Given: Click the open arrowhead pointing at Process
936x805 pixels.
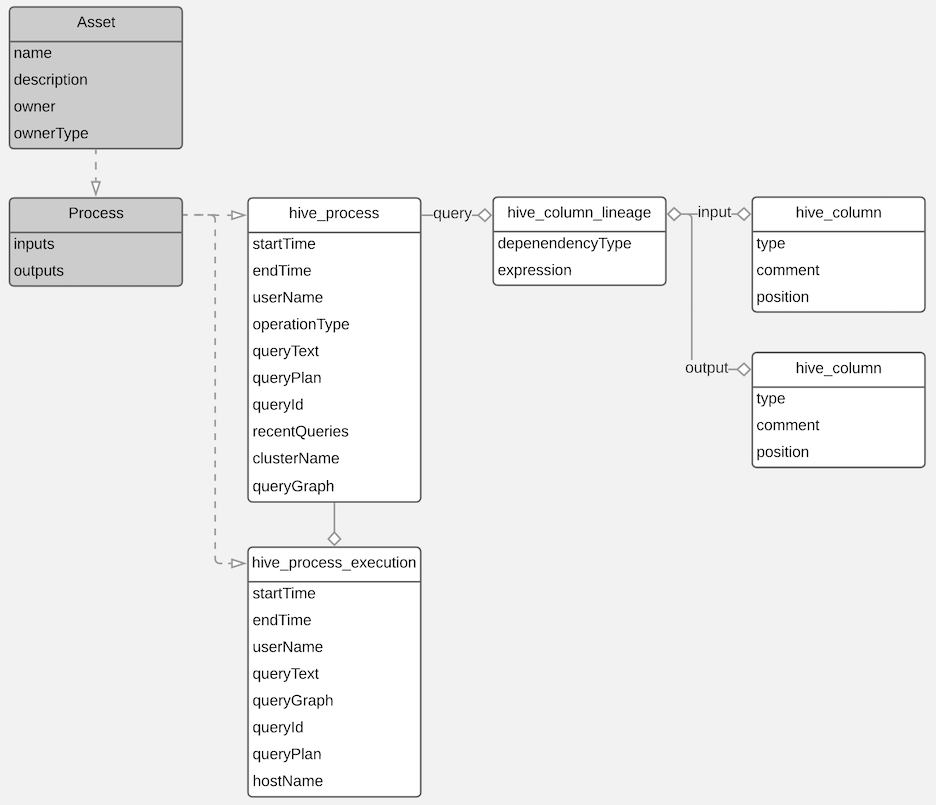Looking at the screenshot, I should pyautogui.click(x=96, y=186).
